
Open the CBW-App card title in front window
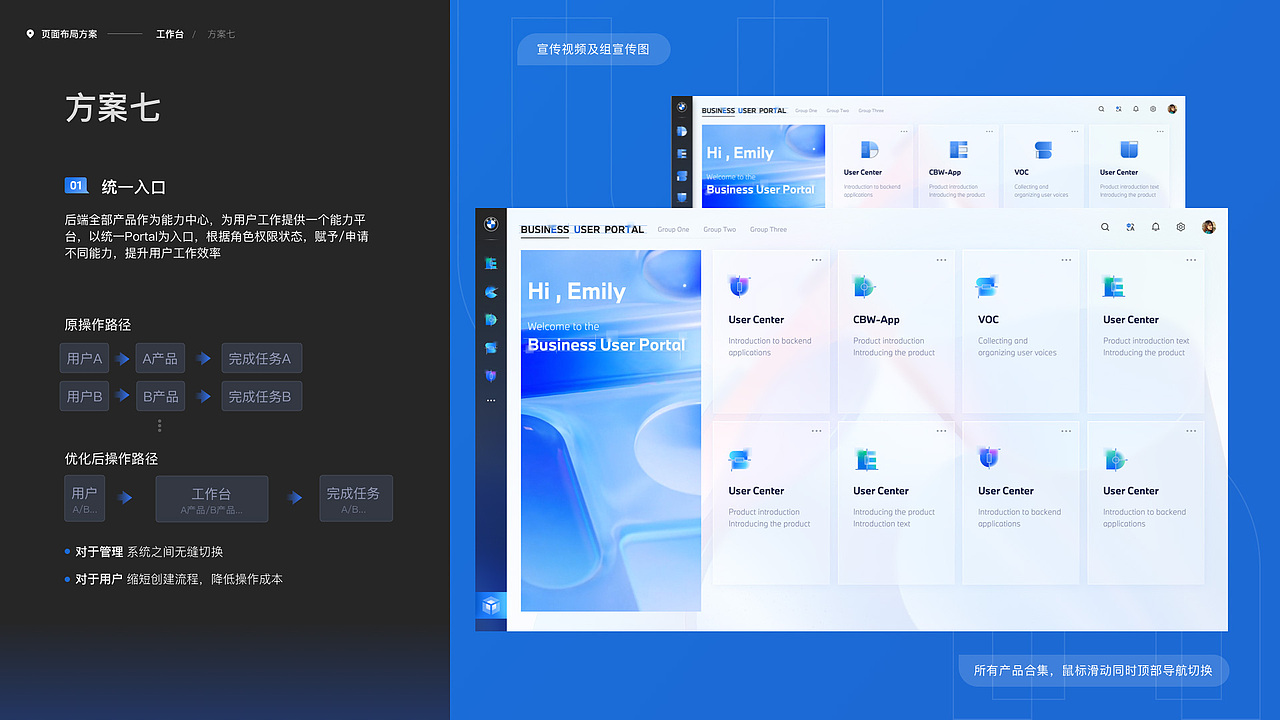point(876,320)
